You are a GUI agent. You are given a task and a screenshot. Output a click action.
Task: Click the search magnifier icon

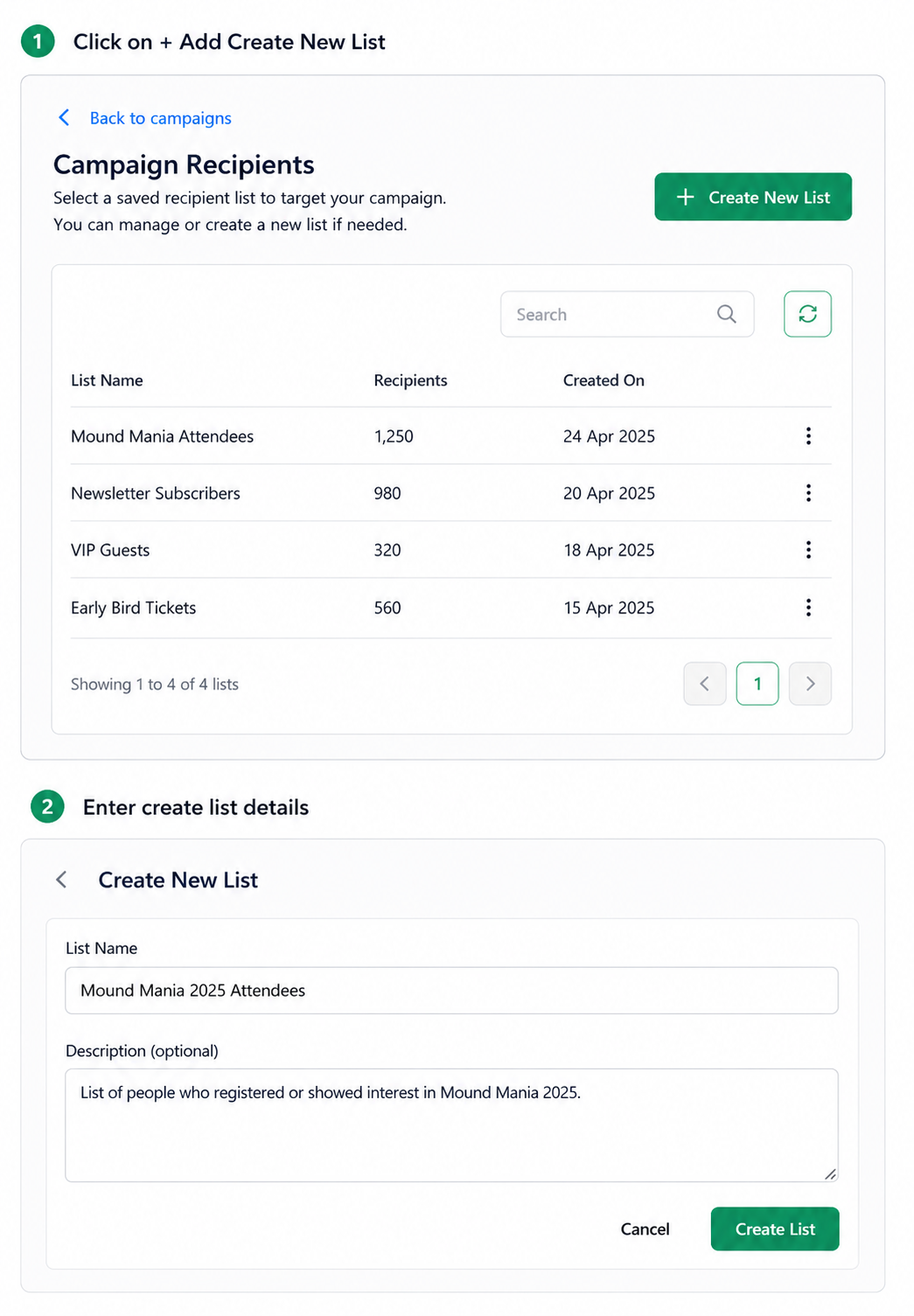[726, 314]
